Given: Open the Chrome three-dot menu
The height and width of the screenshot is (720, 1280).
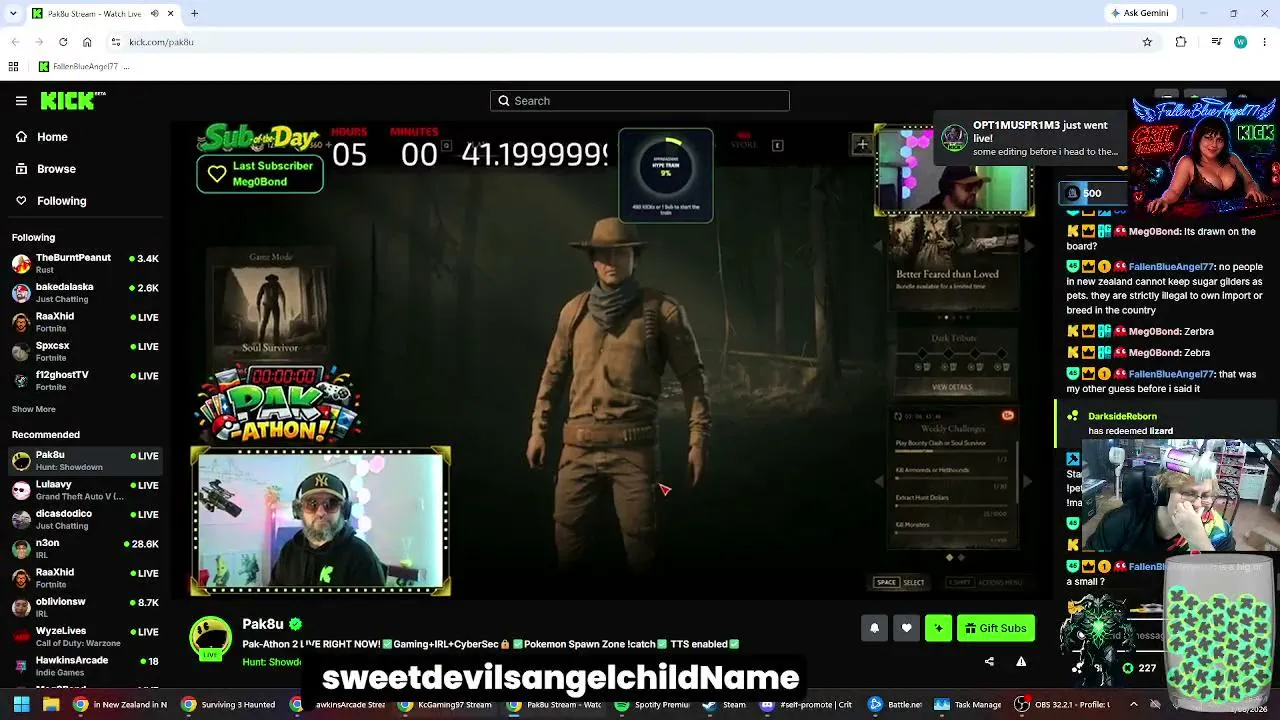Looking at the screenshot, I should [1264, 42].
